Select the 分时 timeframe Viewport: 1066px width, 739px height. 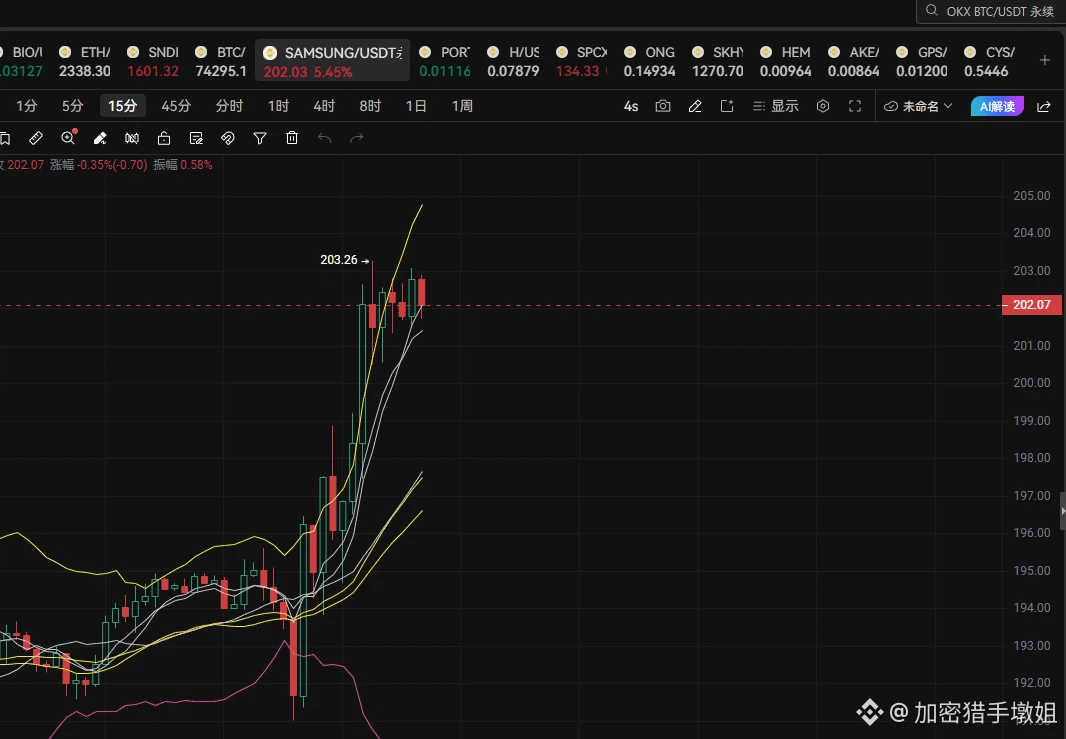(x=229, y=106)
